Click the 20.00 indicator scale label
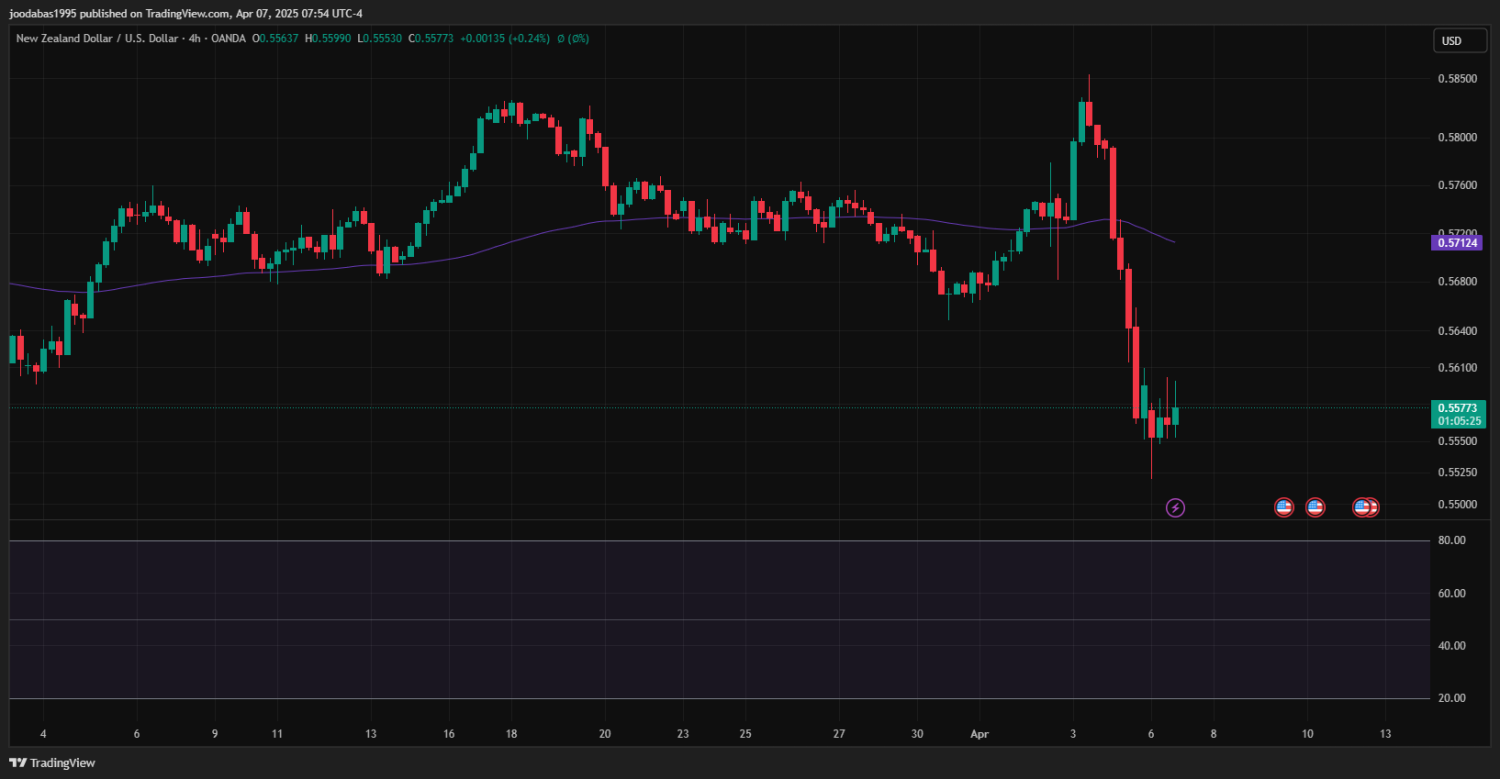The height and width of the screenshot is (779, 1500). tap(1451, 698)
